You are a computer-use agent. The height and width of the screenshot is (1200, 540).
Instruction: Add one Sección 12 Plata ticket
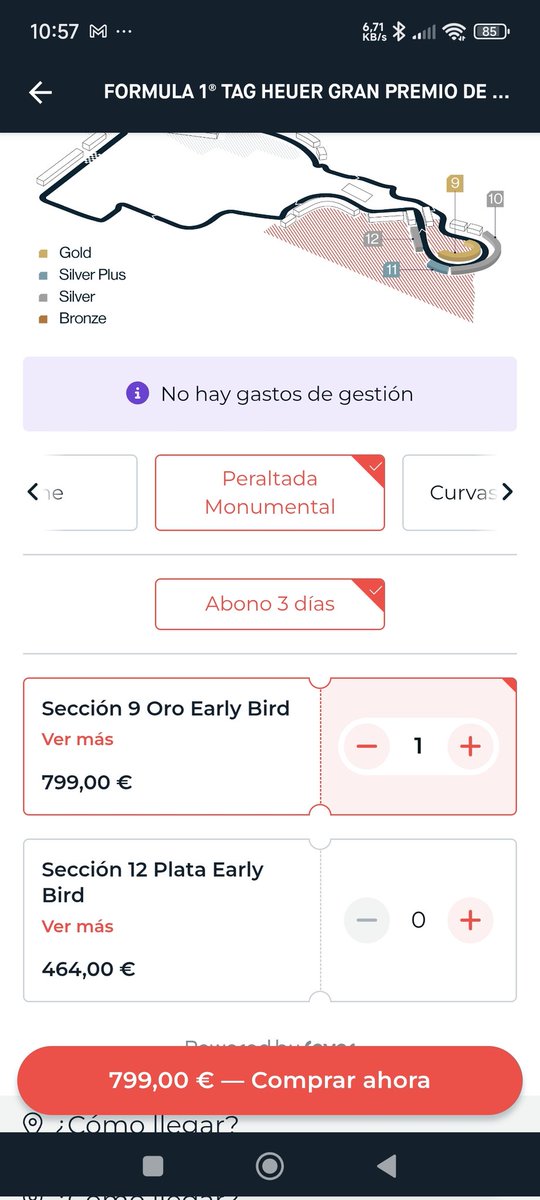(x=471, y=920)
